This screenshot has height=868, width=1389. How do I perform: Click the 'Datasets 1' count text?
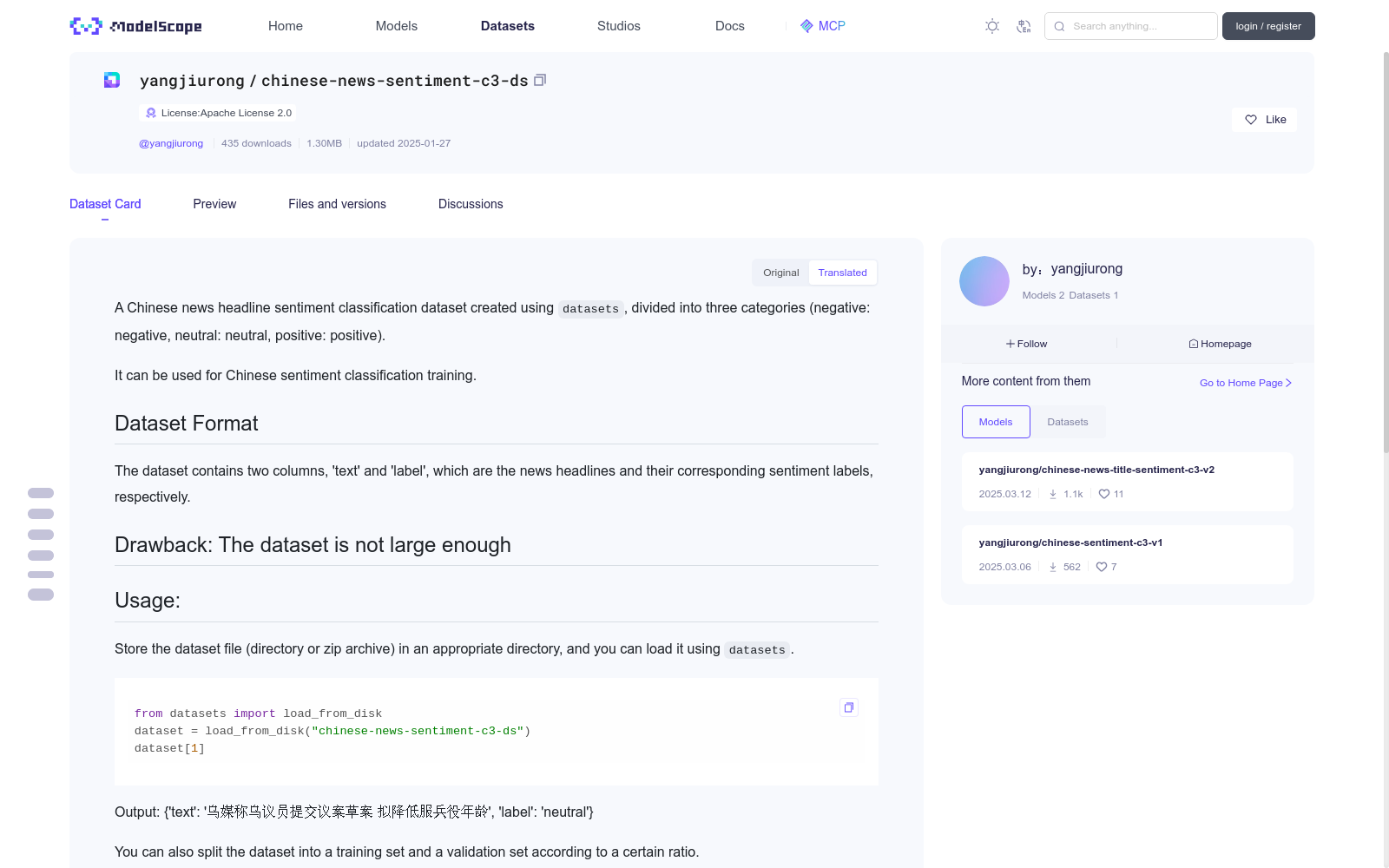(1094, 295)
